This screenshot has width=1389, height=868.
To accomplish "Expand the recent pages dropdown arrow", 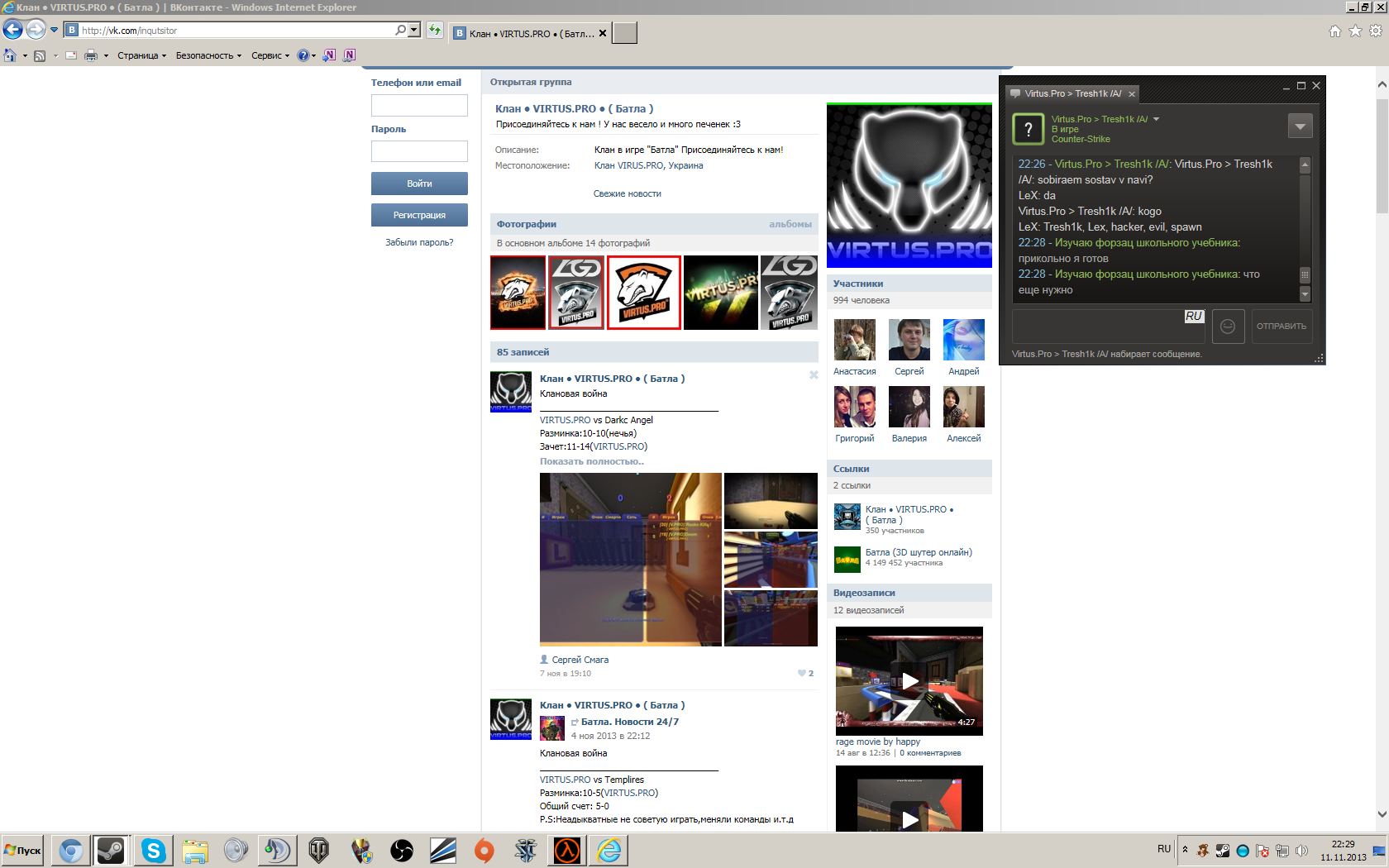I will pyautogui.click(x=55, y=30).
